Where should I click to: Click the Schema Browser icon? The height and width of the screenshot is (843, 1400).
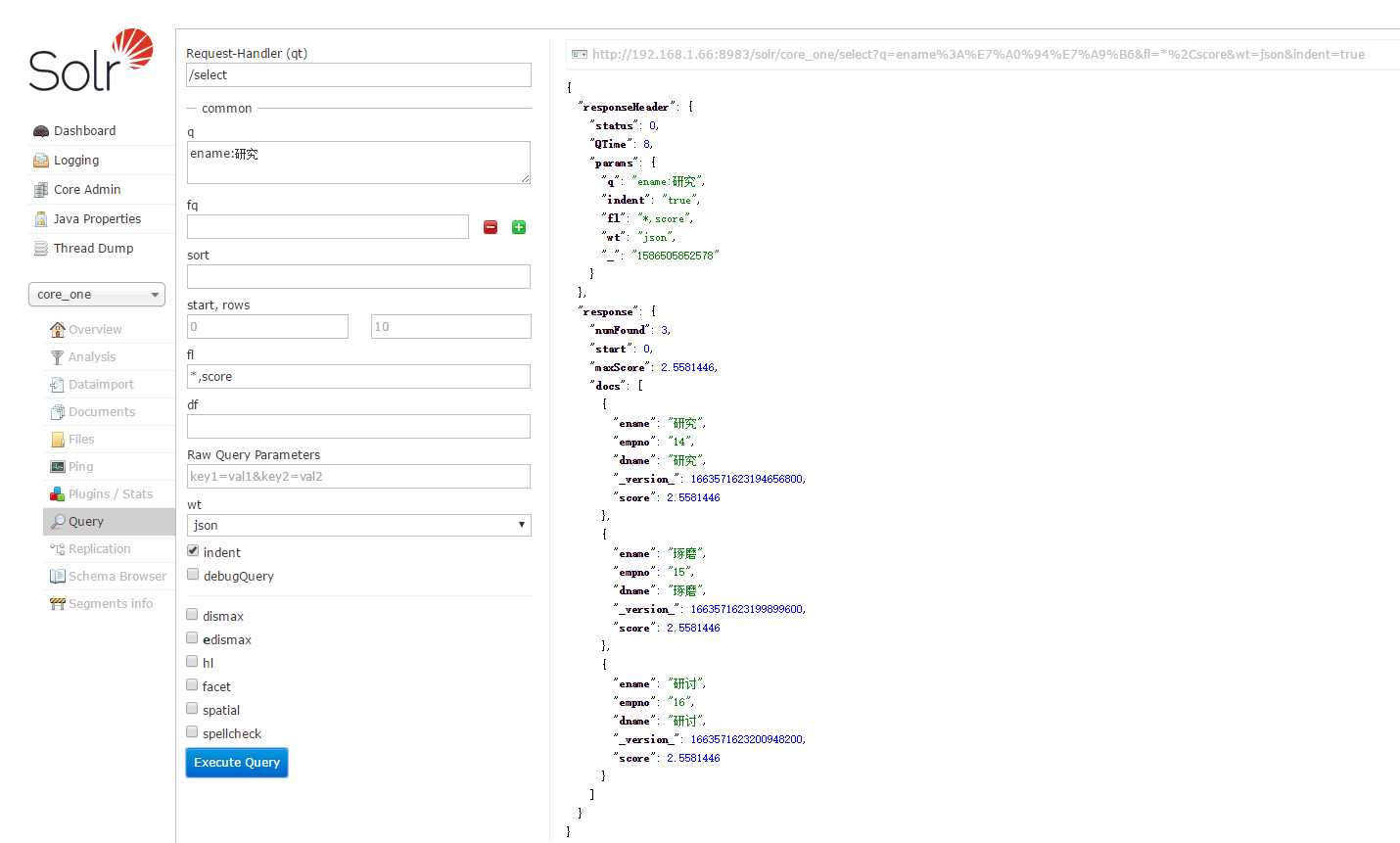[58, 577]
